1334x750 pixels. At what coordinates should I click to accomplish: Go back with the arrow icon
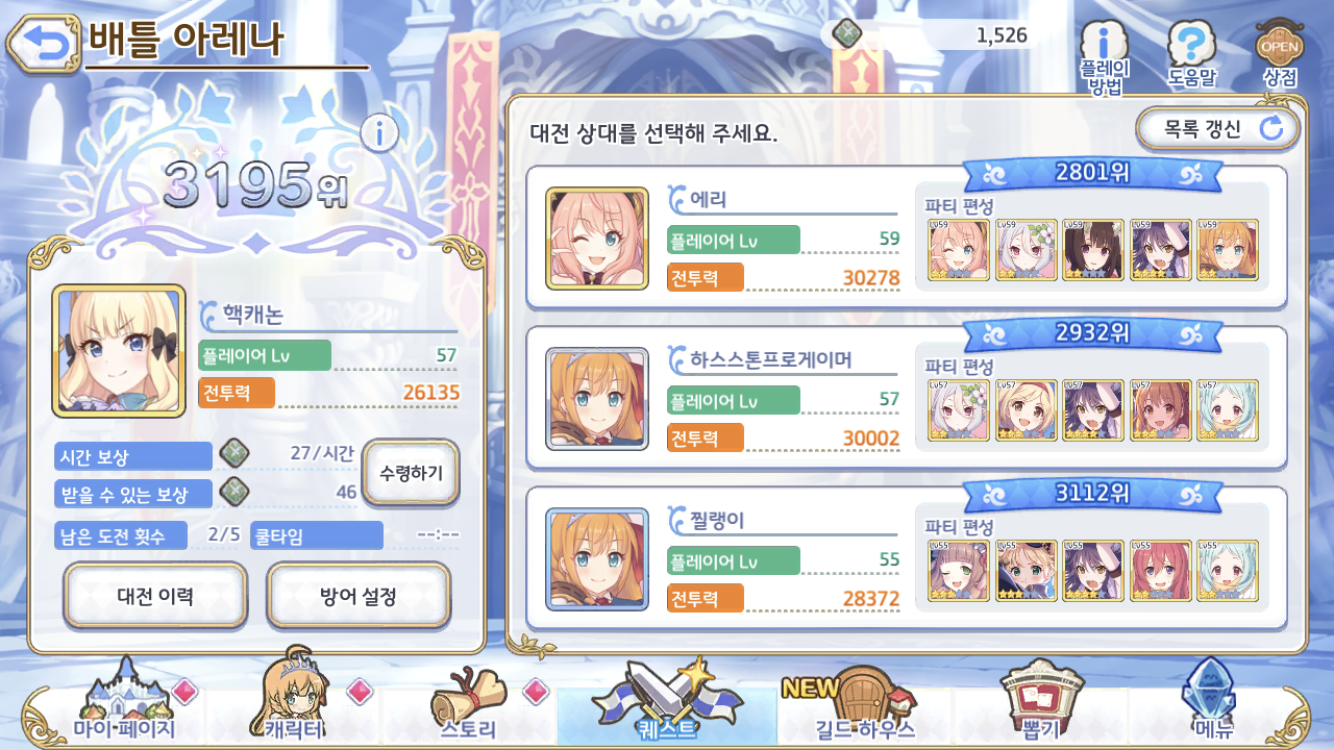point(41,42)
